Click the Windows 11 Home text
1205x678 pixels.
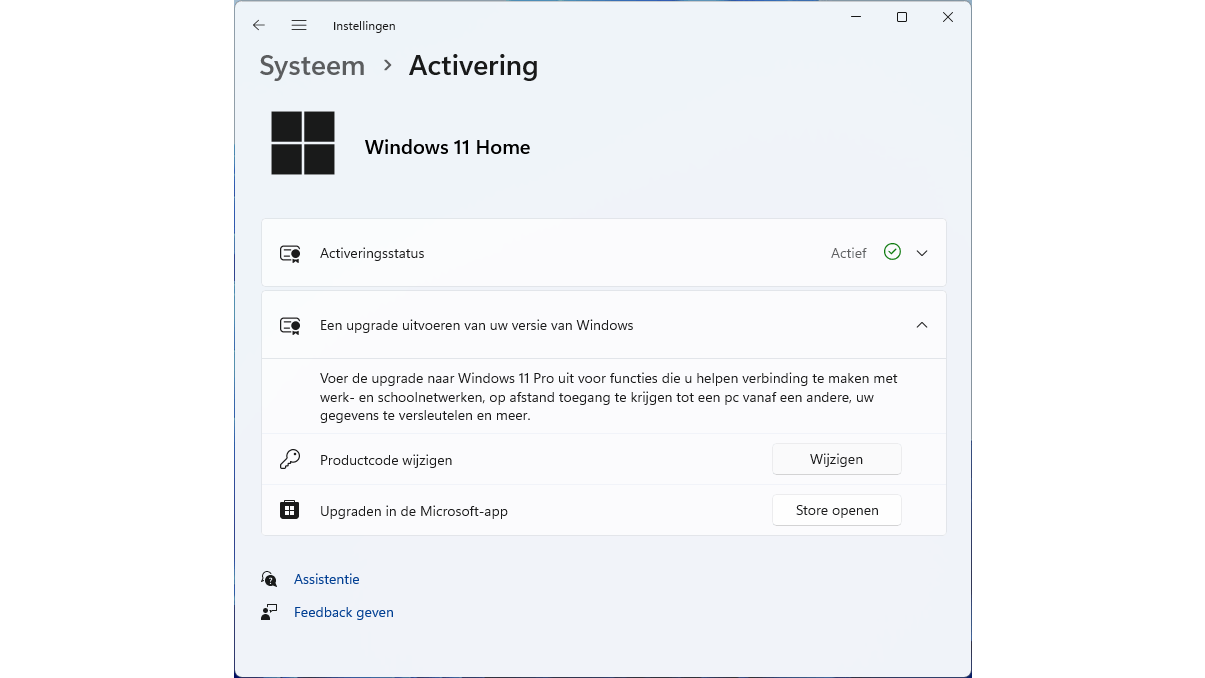(447, 147)
